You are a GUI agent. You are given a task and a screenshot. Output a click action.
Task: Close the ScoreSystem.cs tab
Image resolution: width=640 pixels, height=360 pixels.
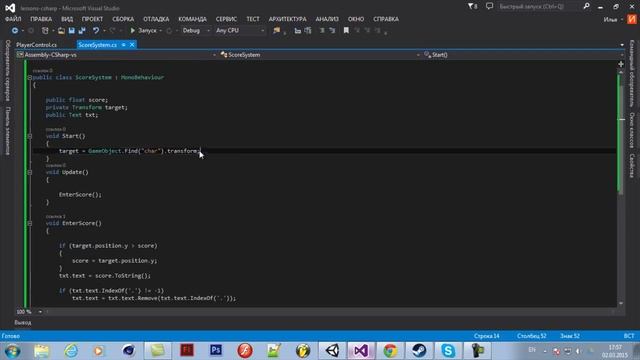pos(132,45)
